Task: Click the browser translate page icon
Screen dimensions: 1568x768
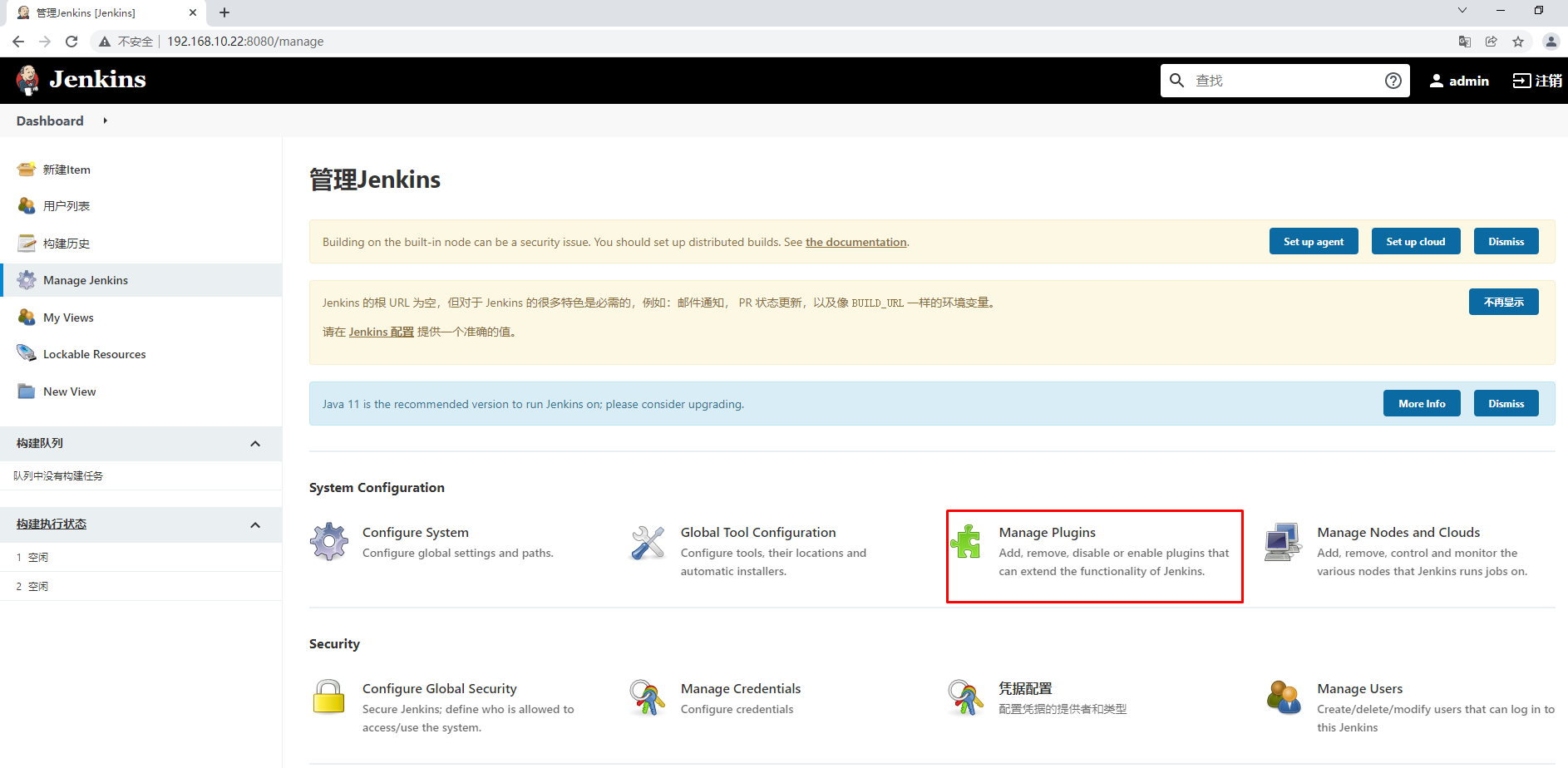Action: pos(1465,42)
